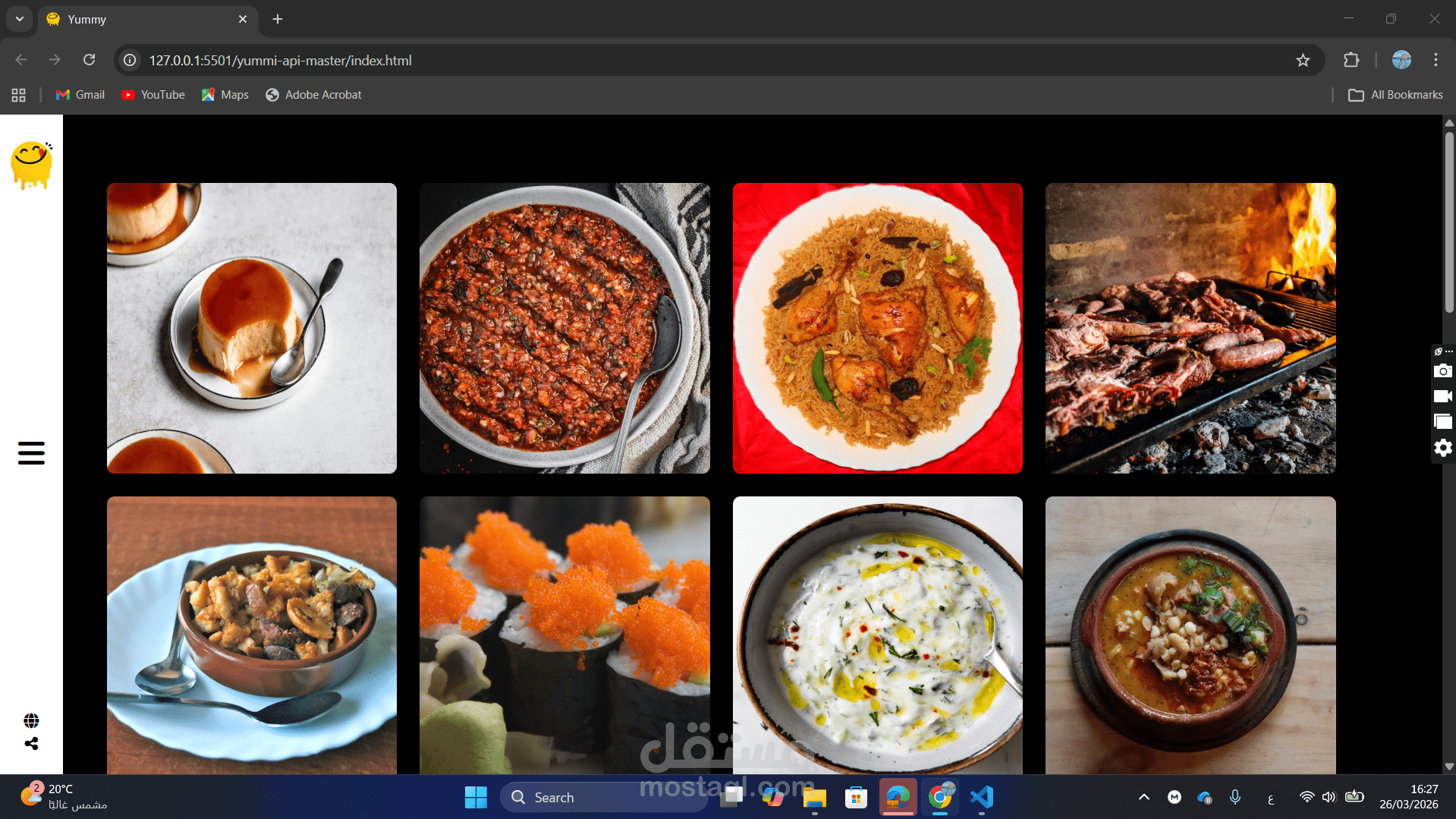Open the Maps bookmark
Viewport: 1456px width, 819px height.
tap(225, 95)
